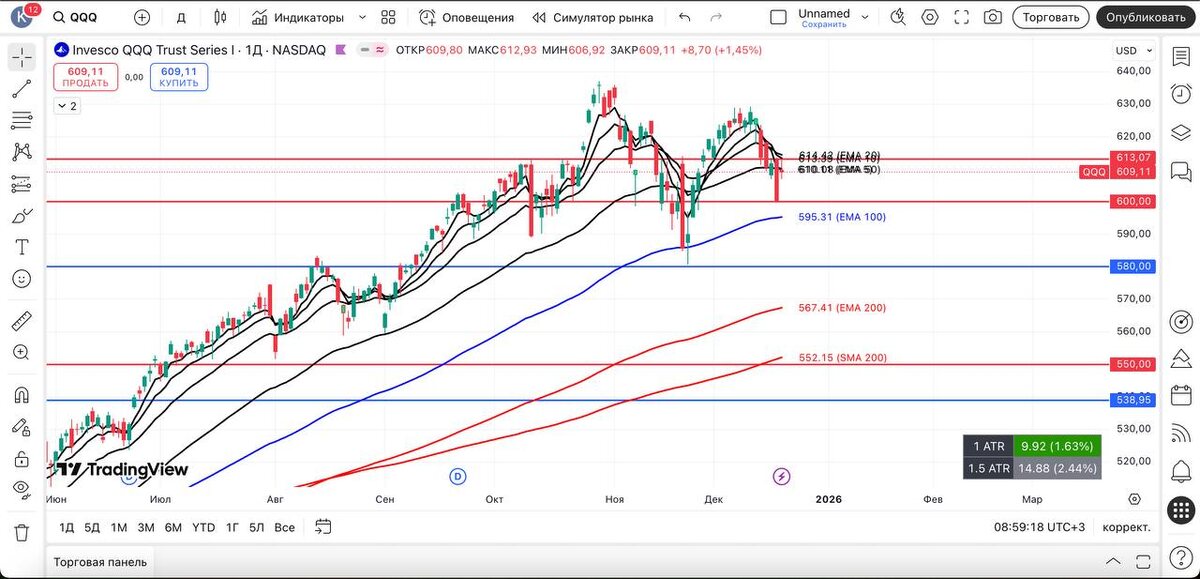
Task: Click the Опубликовать publish button
Action: [x=1147, y=17]
